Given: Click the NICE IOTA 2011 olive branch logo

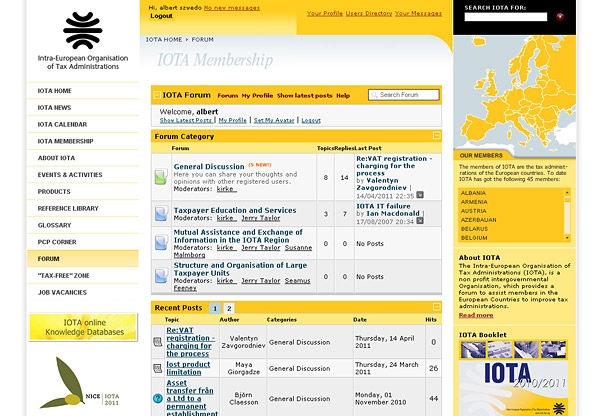Looking at the screenshot, I should coord(80,383).
